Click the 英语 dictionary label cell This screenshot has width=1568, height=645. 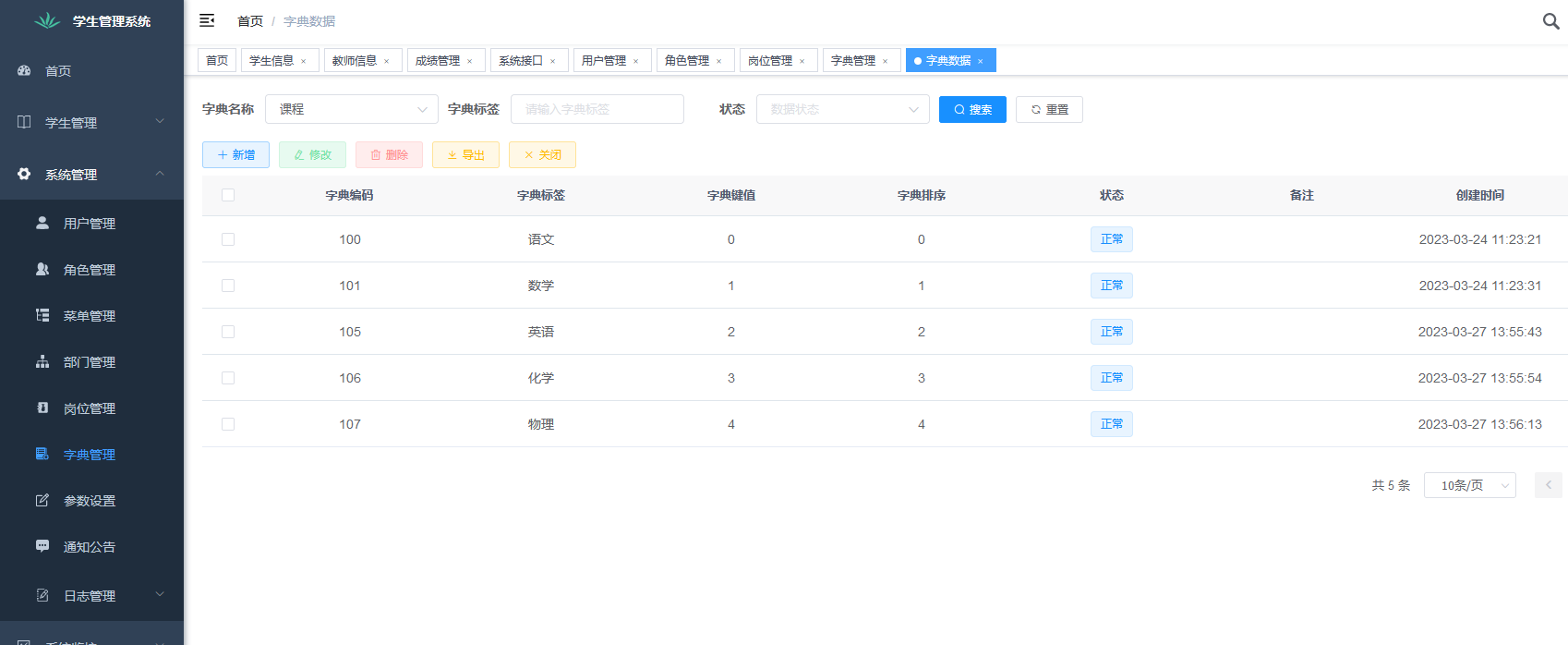(x=541, y=332)
